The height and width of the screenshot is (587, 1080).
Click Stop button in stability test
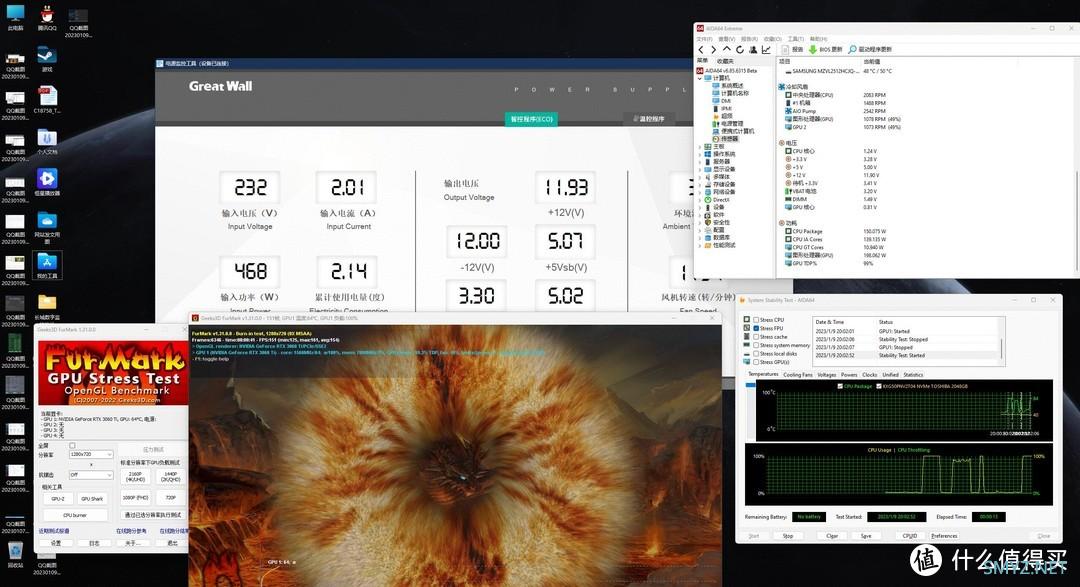click(x=788, y=535)
